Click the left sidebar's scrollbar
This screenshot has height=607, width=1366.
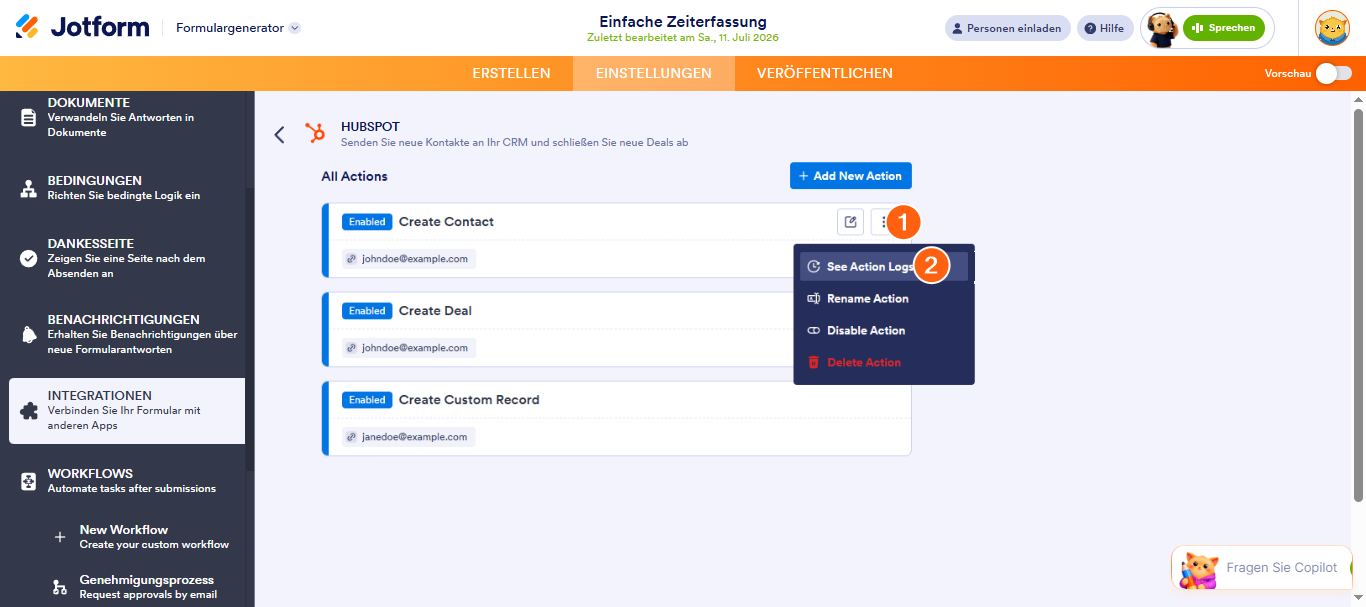click(250, 330)
